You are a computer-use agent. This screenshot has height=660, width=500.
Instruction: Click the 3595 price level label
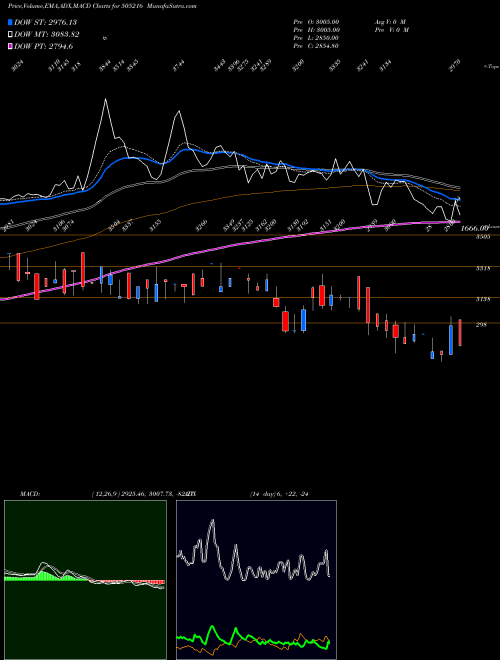(x=483, y=237)
